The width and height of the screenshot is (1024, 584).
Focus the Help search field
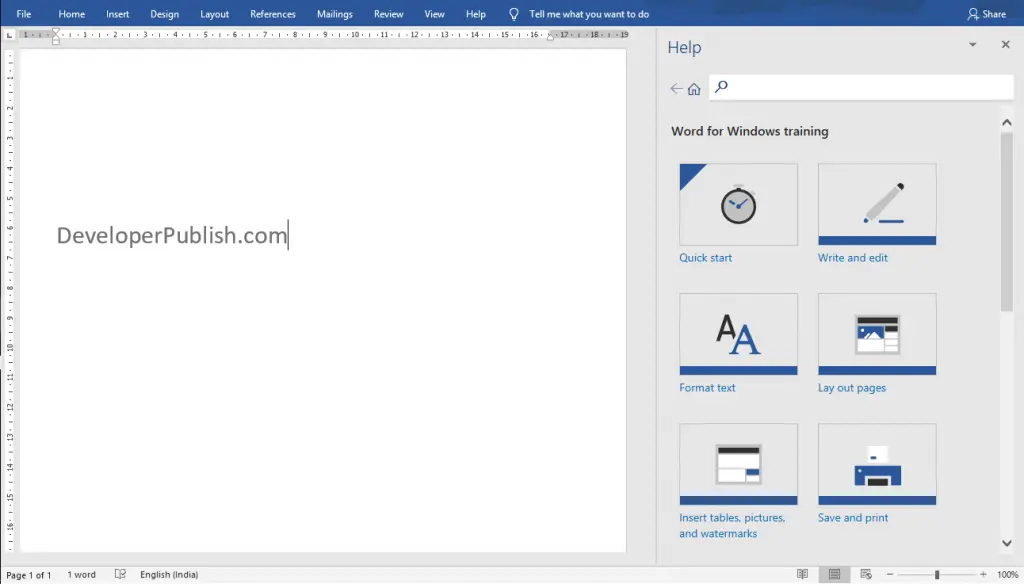click(861, 87)
